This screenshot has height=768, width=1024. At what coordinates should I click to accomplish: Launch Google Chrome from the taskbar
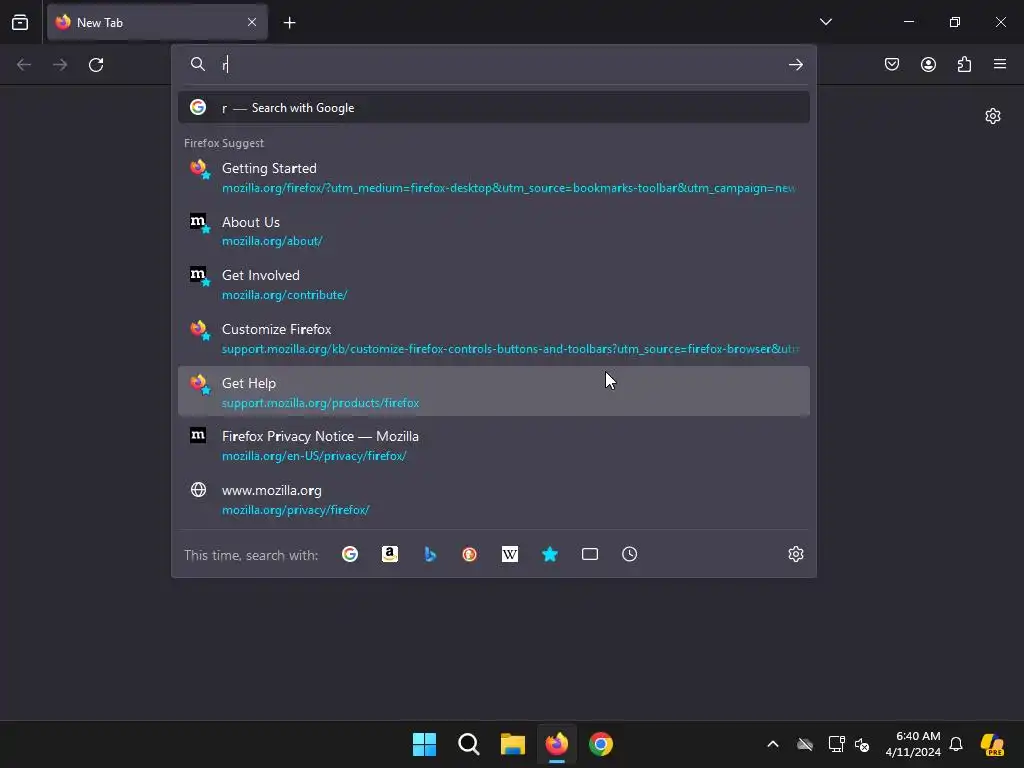[601, 744]
